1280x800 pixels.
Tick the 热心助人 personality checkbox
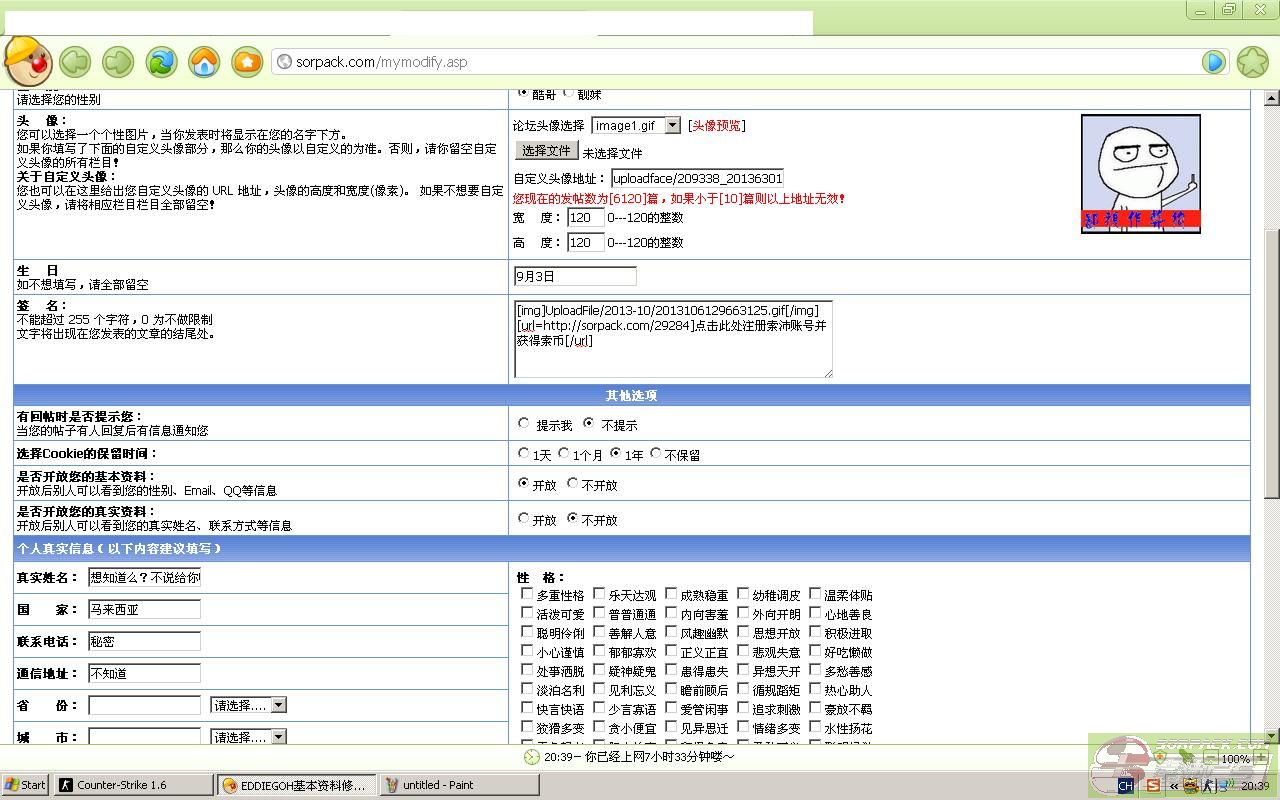pyautogui.click(x=815, y=689)
